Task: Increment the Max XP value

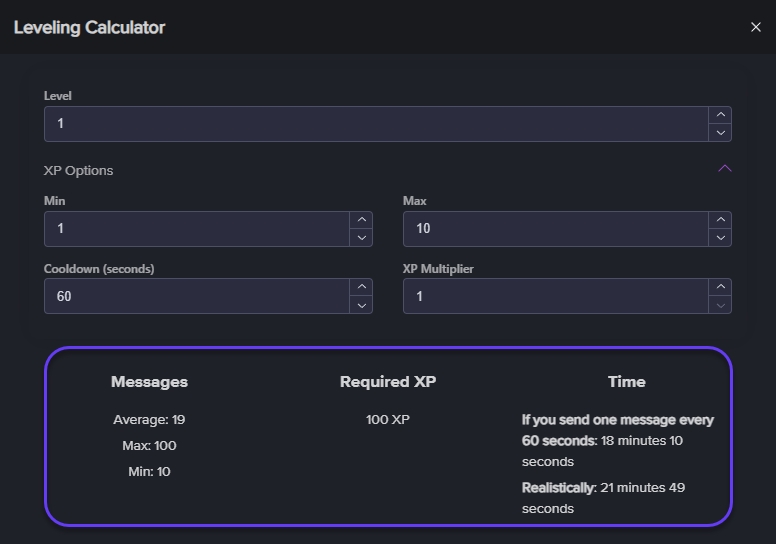Action: coord(720,220)
